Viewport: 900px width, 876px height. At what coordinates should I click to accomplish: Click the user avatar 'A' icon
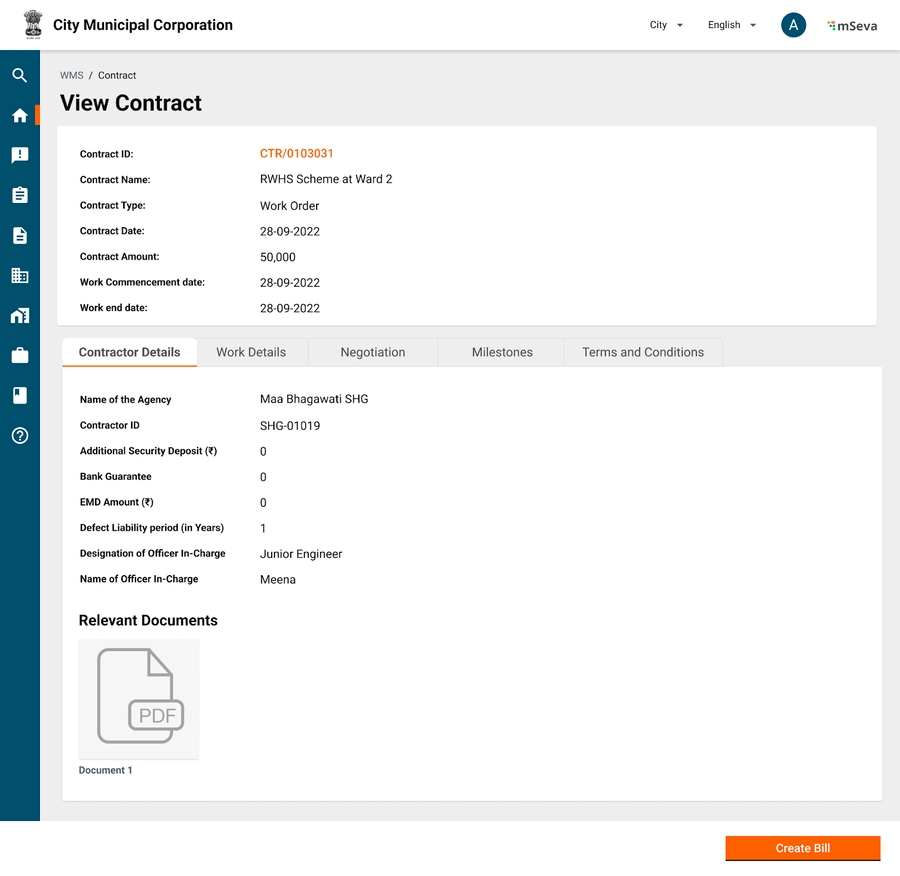tap(793, 25)
